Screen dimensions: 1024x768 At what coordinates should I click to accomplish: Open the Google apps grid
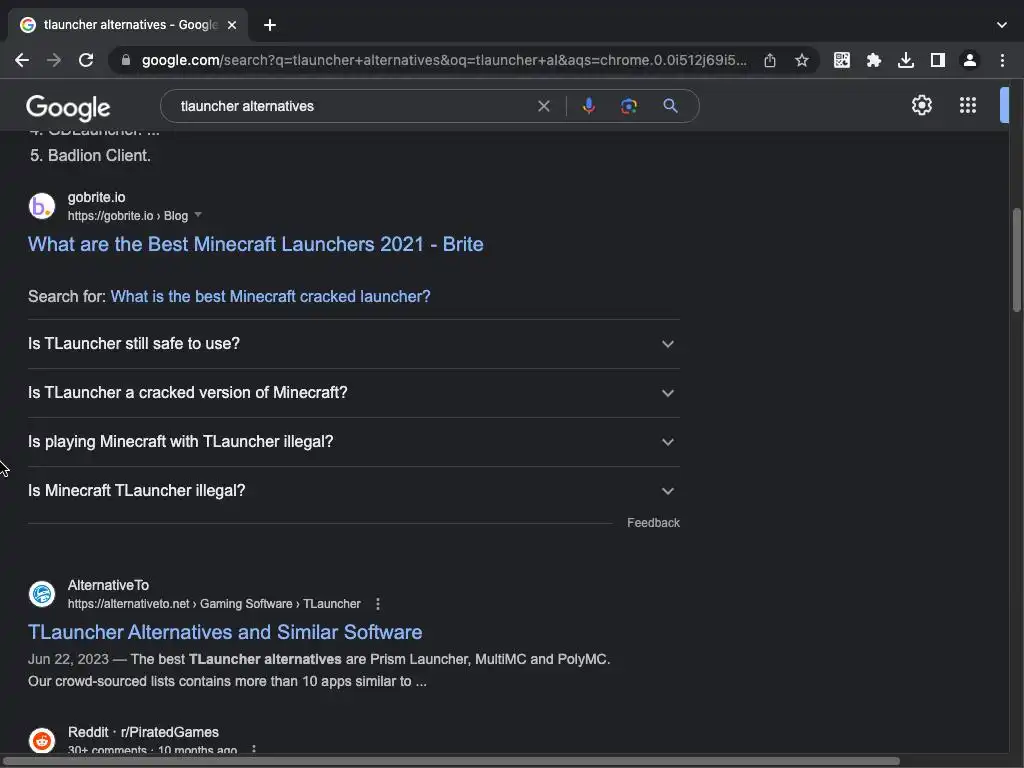(968, 105)
